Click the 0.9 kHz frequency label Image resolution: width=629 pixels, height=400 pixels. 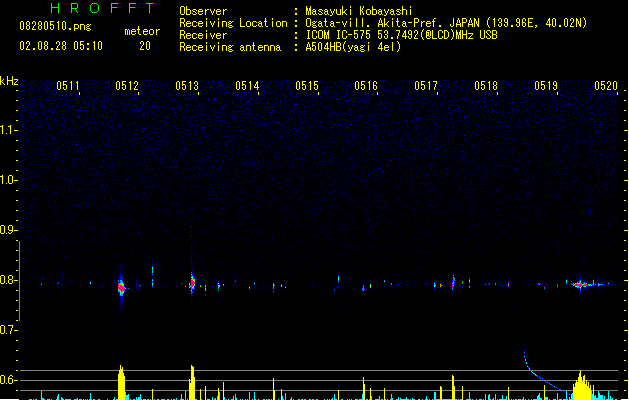tap(8, 230)
